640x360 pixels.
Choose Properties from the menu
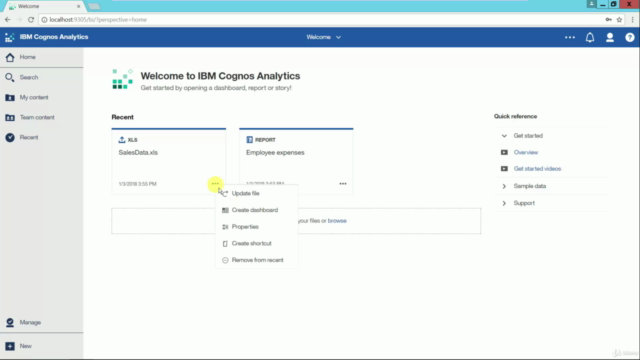pyautogui.click(x=257, y=227)
